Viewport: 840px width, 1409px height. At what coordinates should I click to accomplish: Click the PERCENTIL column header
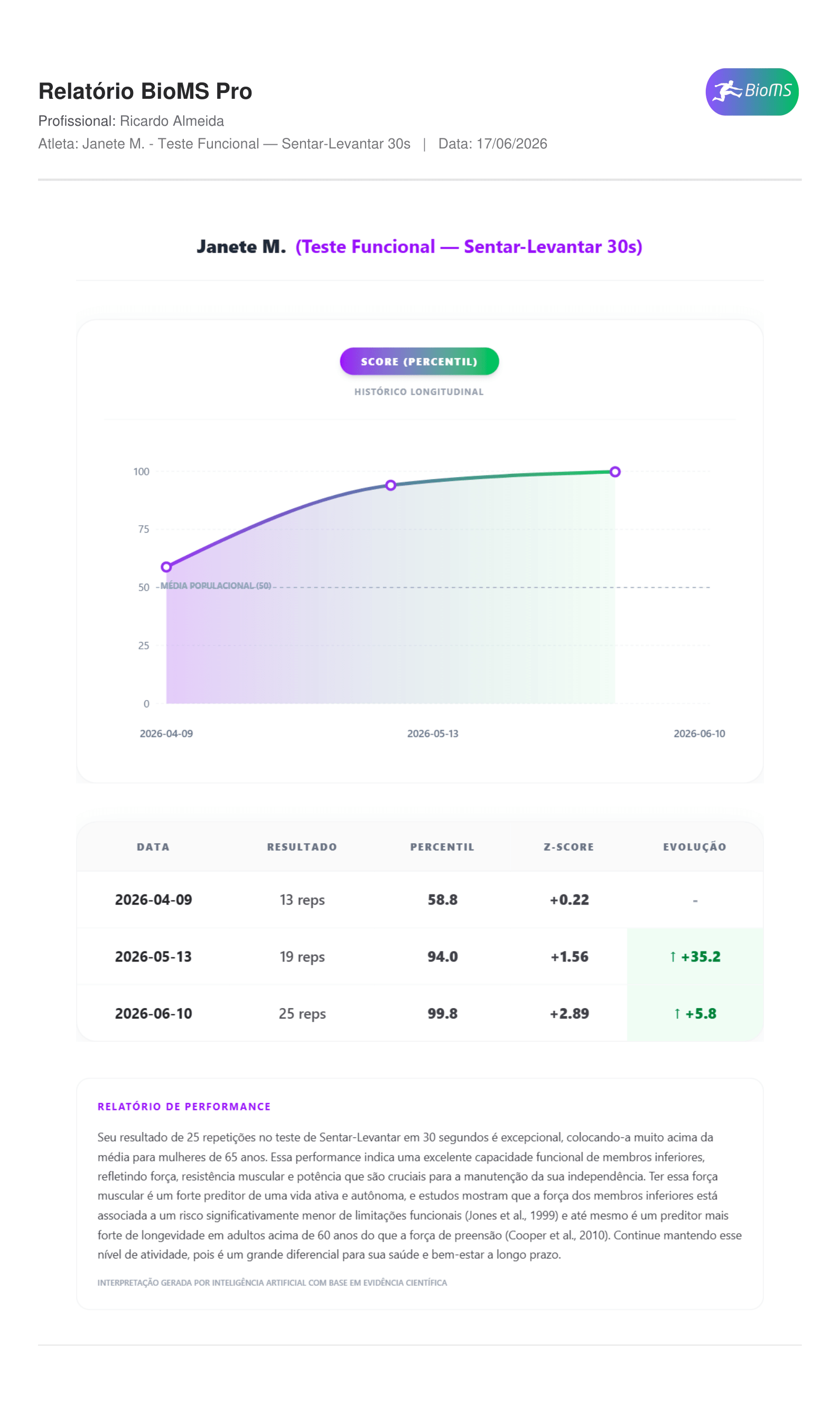pos(442,846)
